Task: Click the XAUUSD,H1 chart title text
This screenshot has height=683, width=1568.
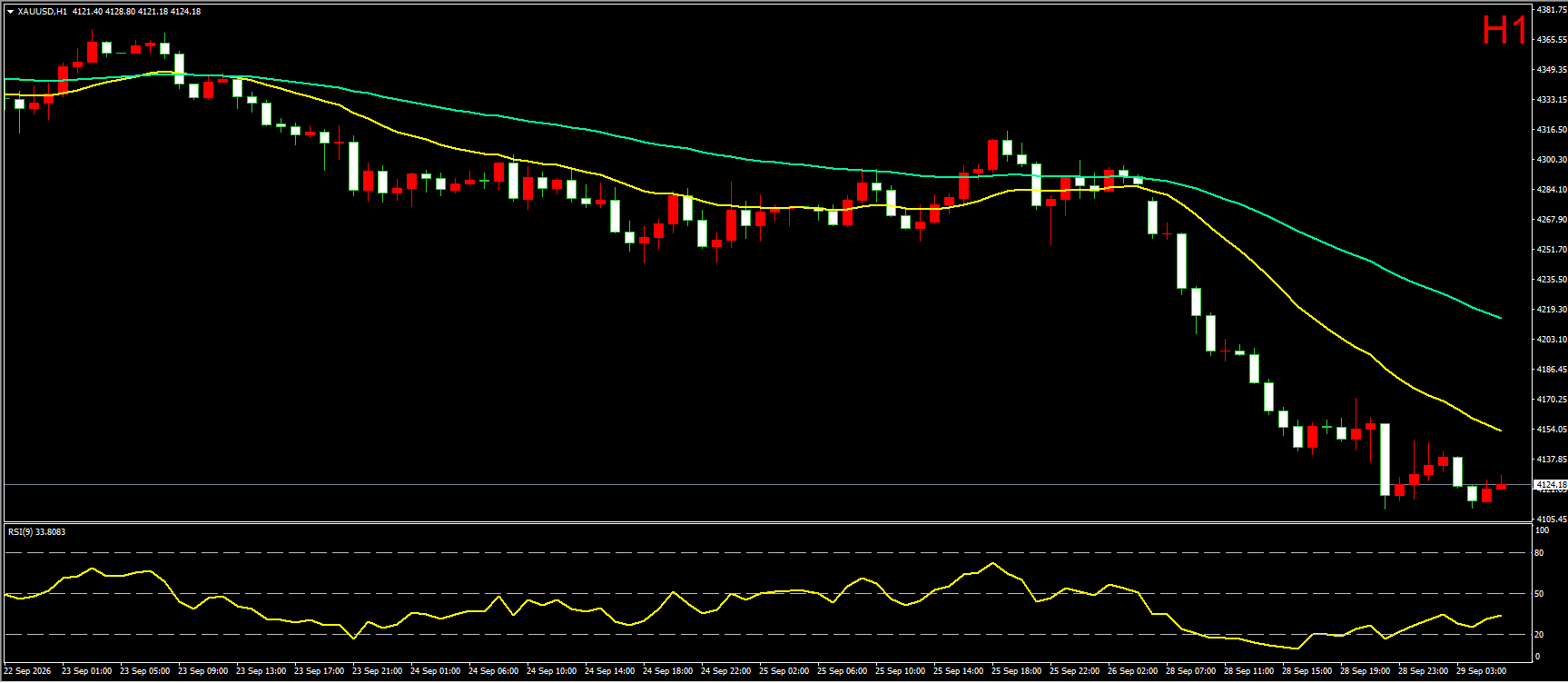Action: click(x=42, y=12)
